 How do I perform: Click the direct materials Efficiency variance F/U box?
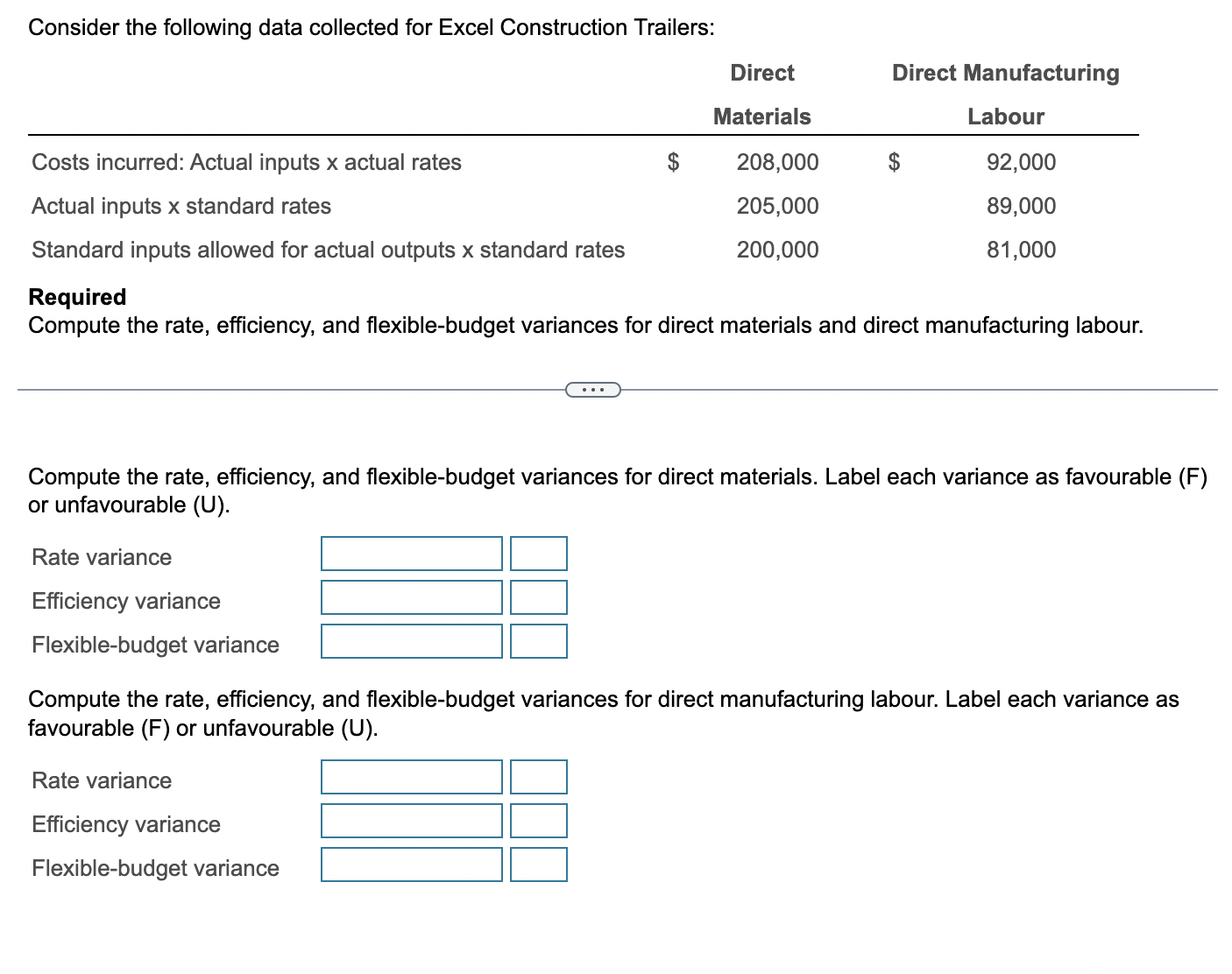click(538, 597)
